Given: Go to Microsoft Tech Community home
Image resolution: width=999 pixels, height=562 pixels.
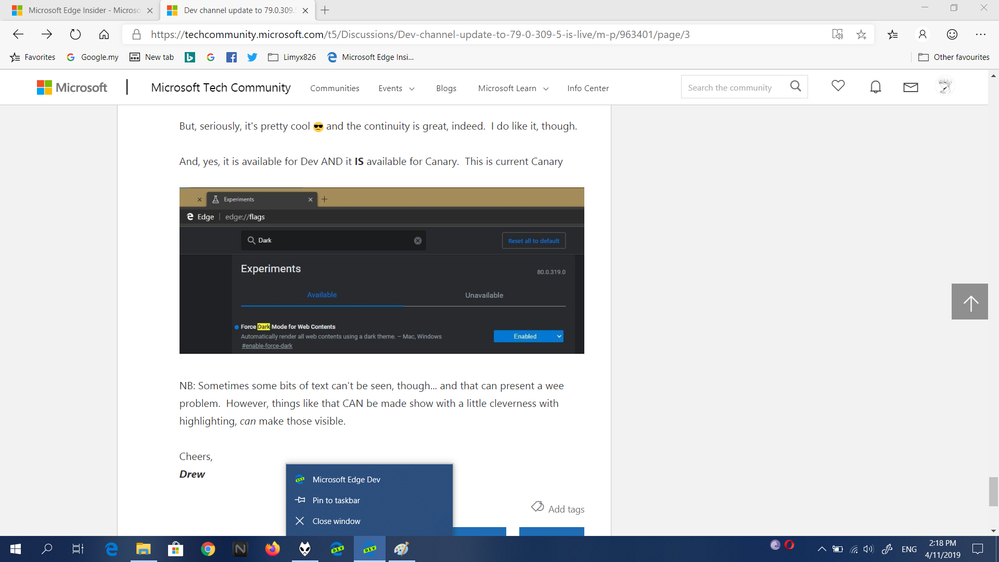Looking at the screenshot, I should 220,87.
